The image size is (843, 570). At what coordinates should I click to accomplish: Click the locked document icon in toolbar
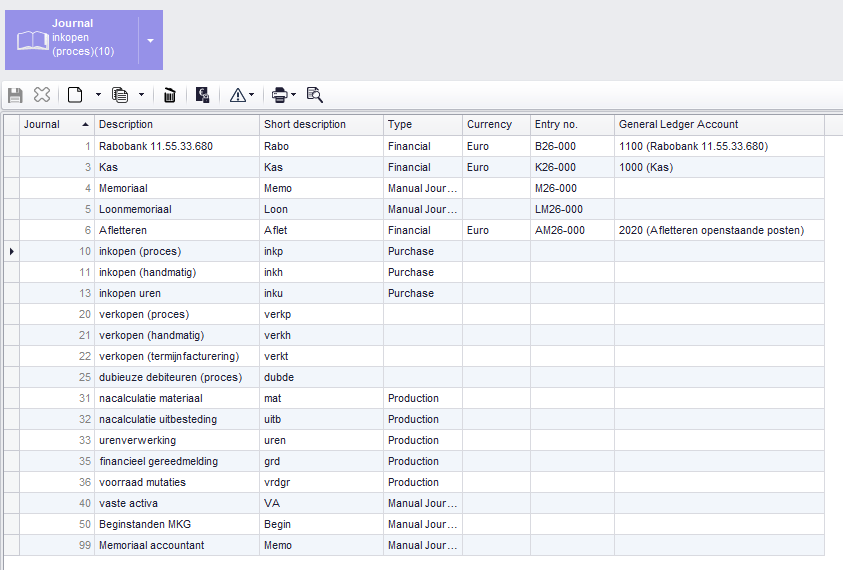click(203, 95)
